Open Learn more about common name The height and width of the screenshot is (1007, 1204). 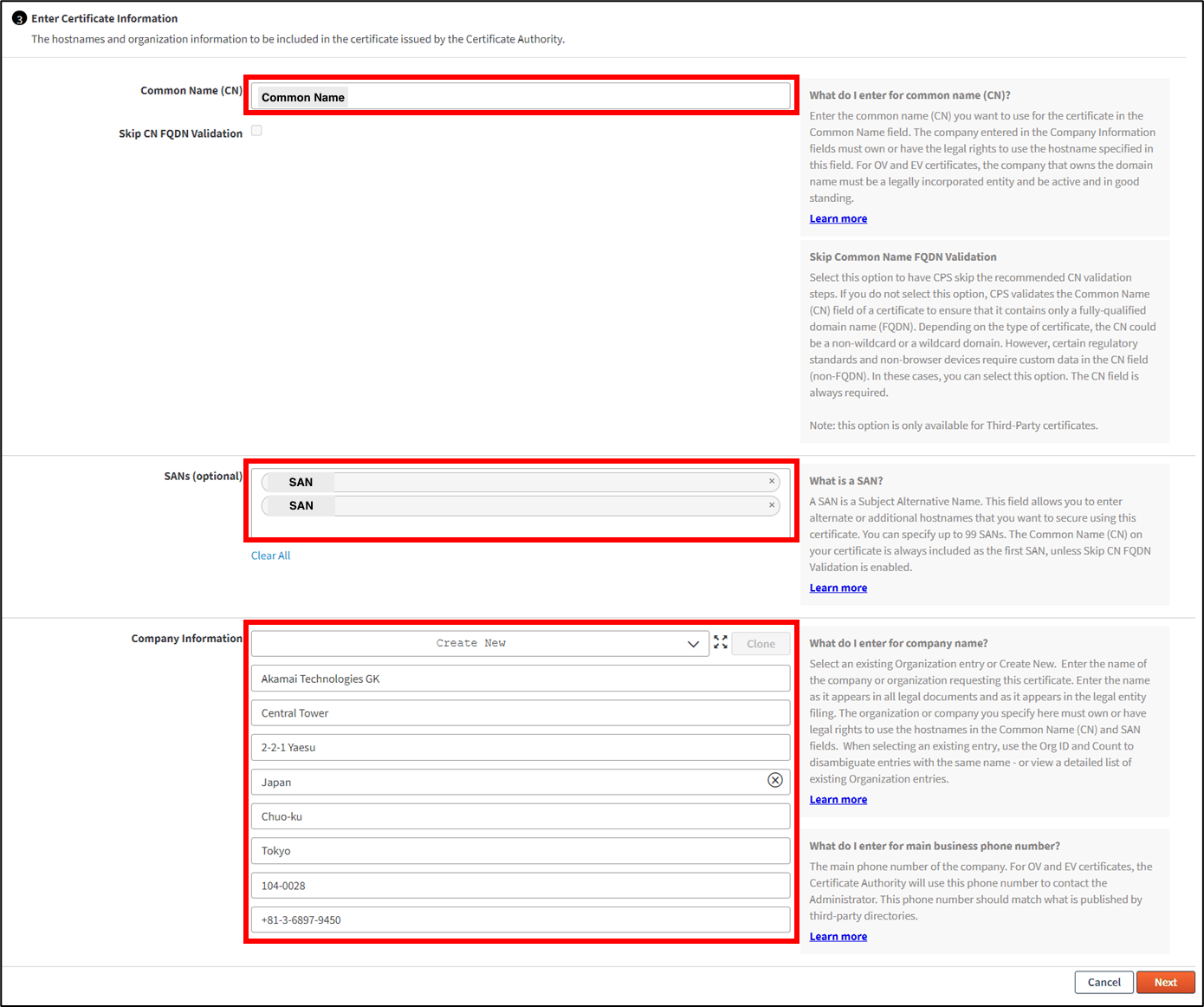(838, 219)
